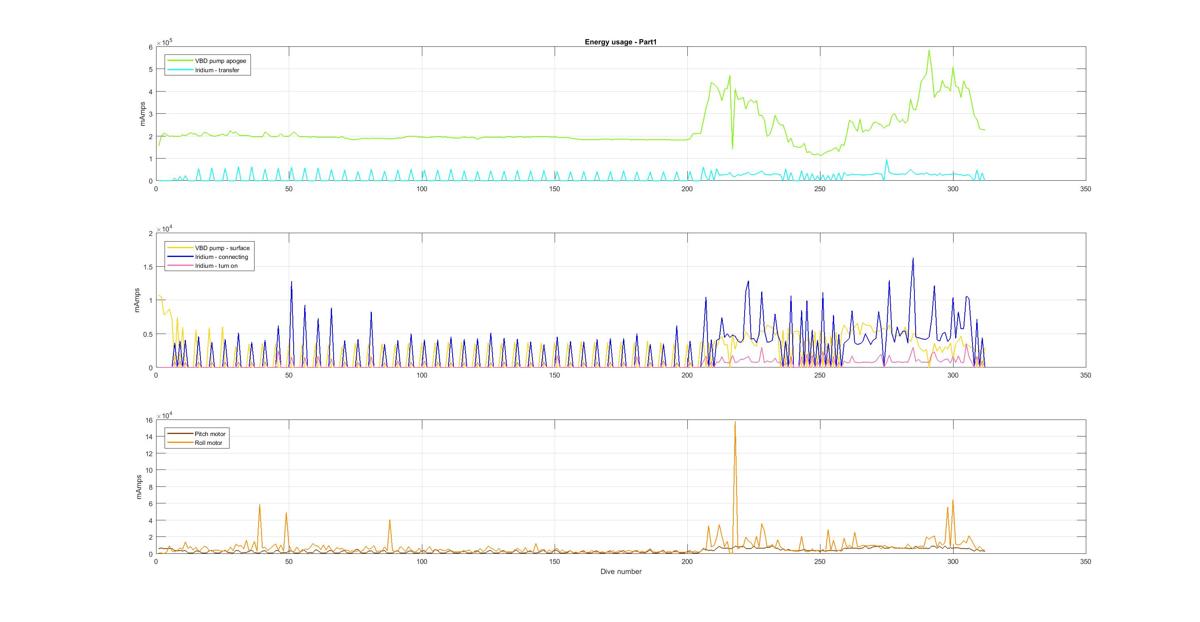
Task: Click the Roll motor spike near dive 88
Action: pyautogui.click(x=390, y=521)
